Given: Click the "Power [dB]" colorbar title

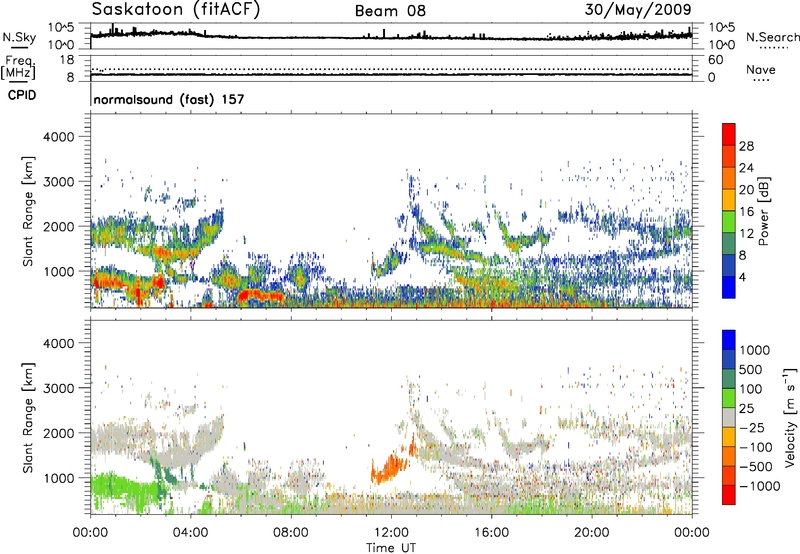Looking at the screenshot, I should (x=763, y=211).
